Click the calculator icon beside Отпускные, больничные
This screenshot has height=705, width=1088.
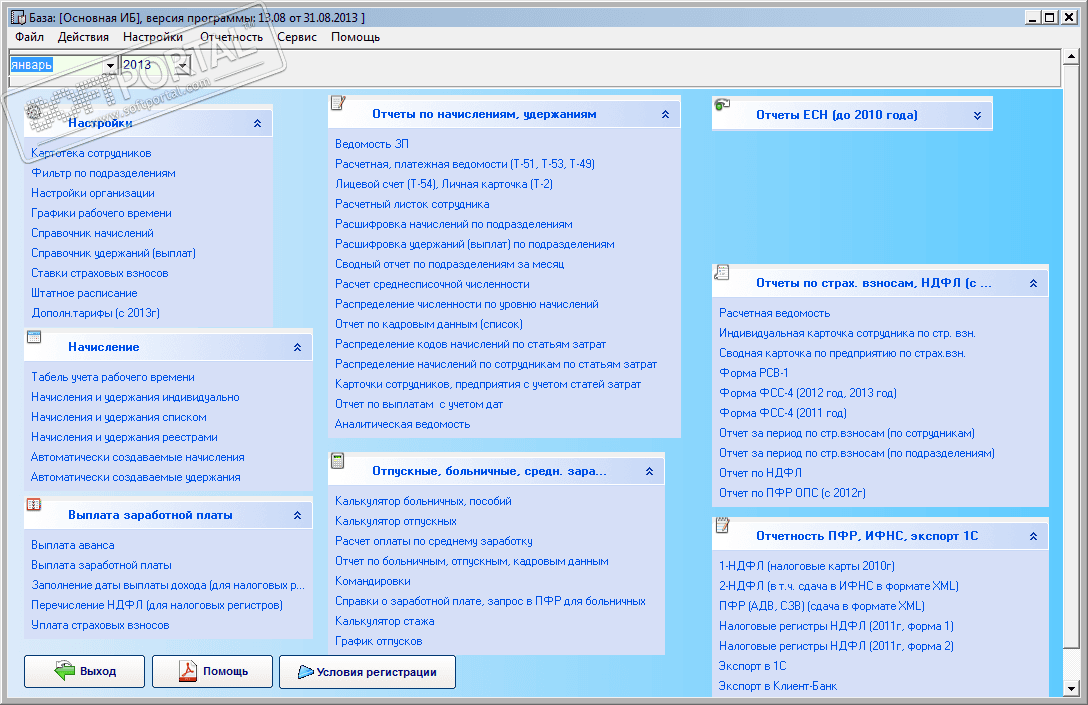(x=338, y=460)
